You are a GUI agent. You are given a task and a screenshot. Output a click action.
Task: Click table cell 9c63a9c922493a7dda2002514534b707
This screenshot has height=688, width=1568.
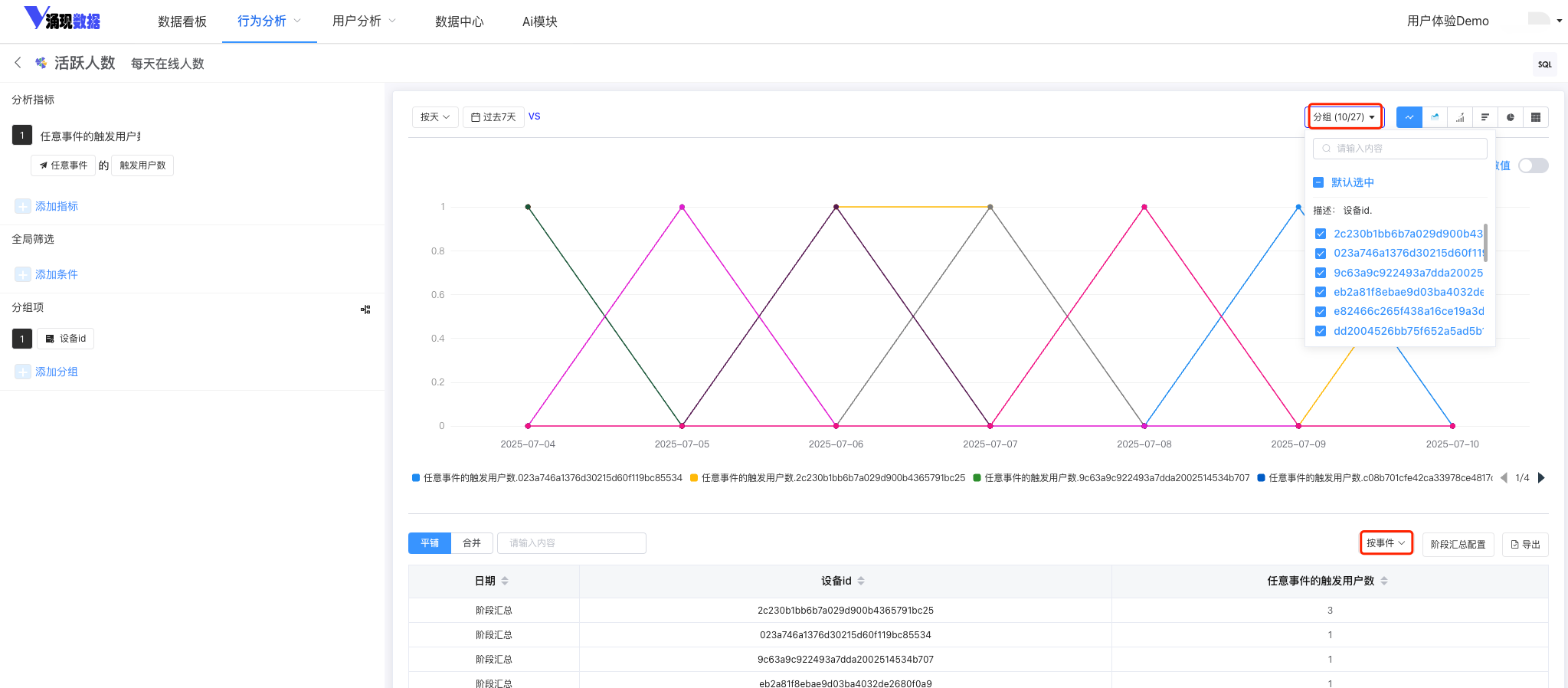tap(846, 660)
